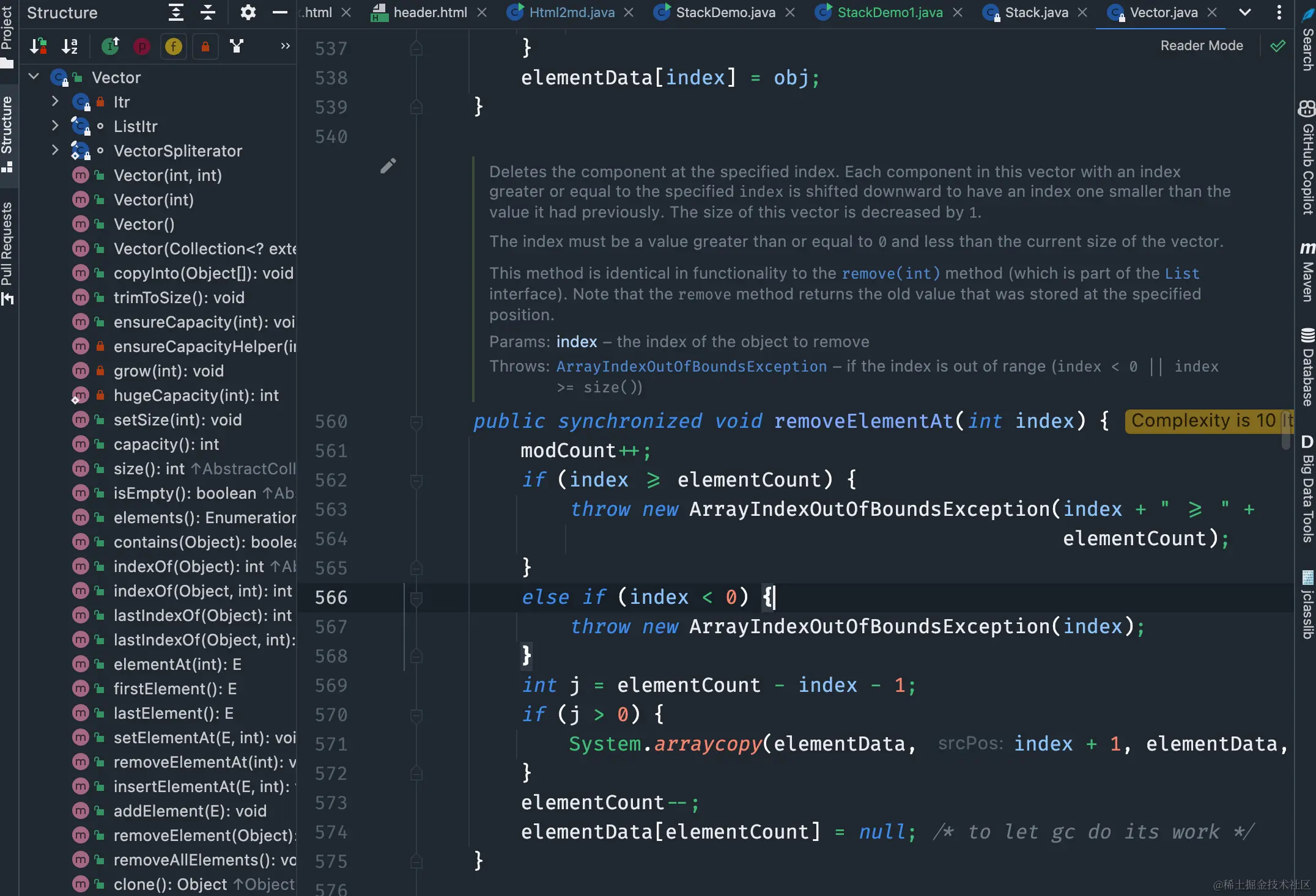
Task: Toggle Show Properties filter button
Action: pos(142,46)
